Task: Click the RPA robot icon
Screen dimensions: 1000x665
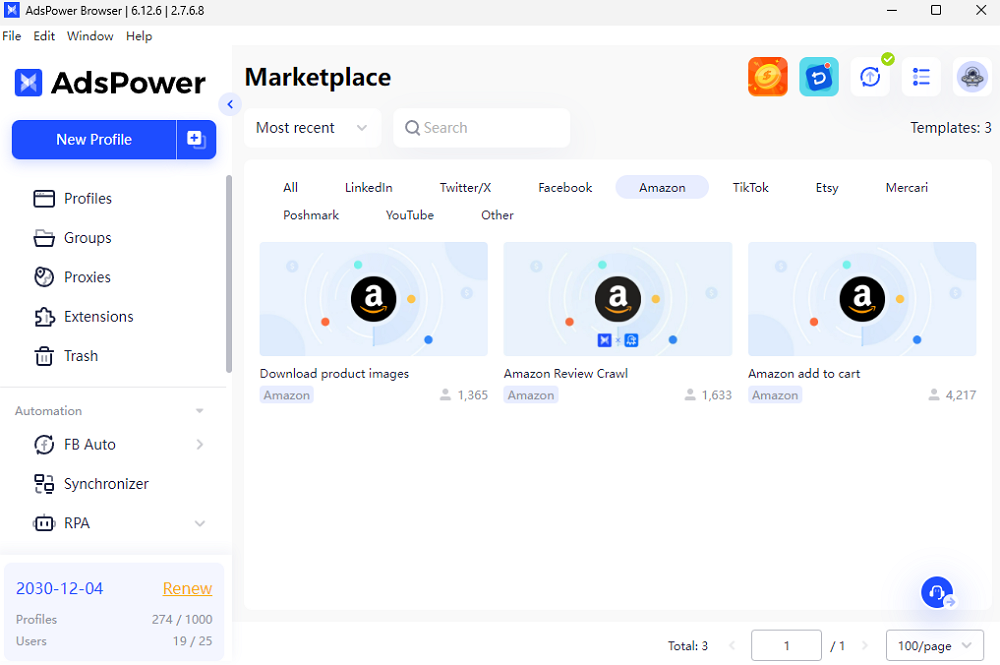Action: 44,523
